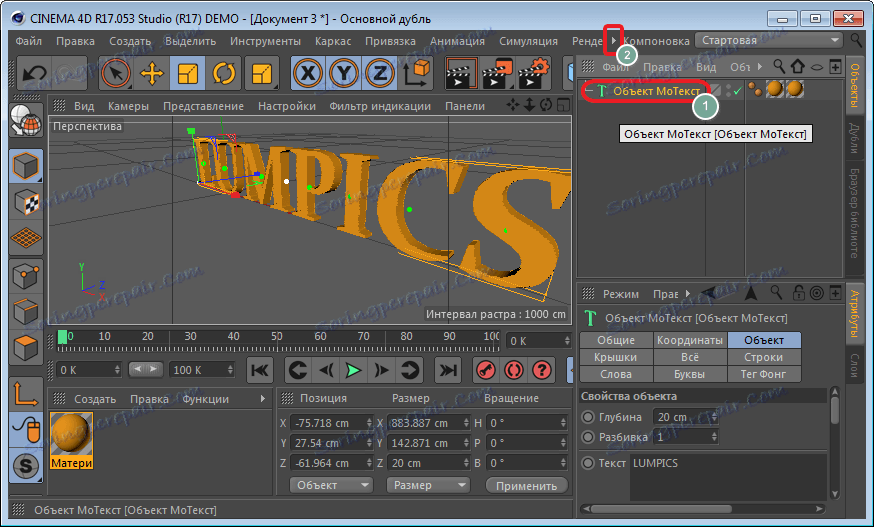Select the Move tool

tap(152, 73)
